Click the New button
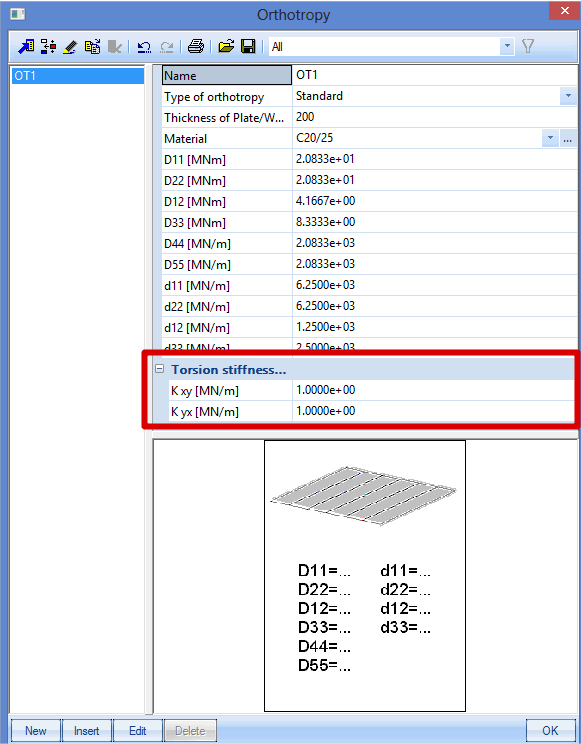 pyautogui.click(x=36, y=730)
